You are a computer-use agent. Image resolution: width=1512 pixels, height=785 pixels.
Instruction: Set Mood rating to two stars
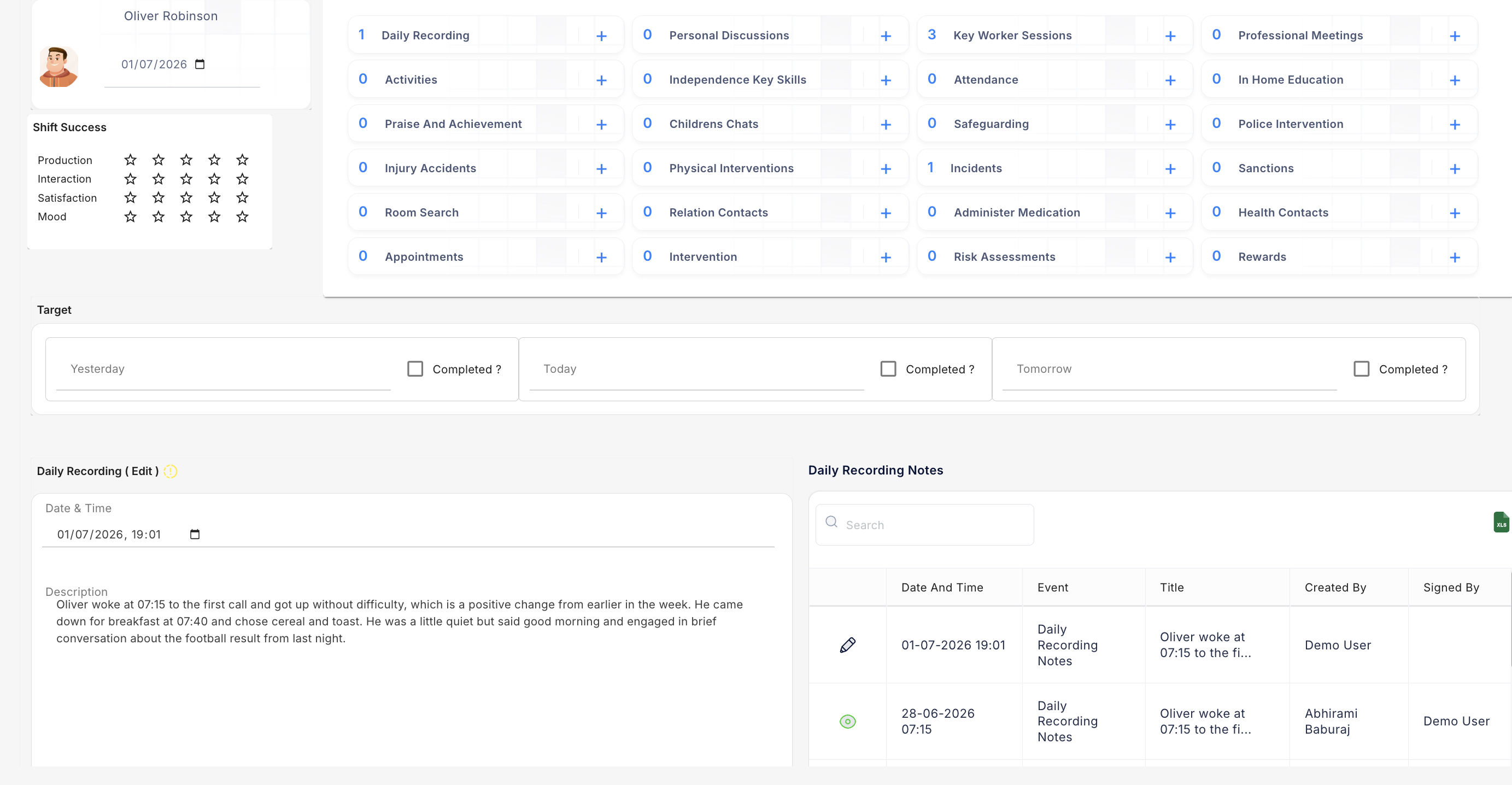coord(159,216)
